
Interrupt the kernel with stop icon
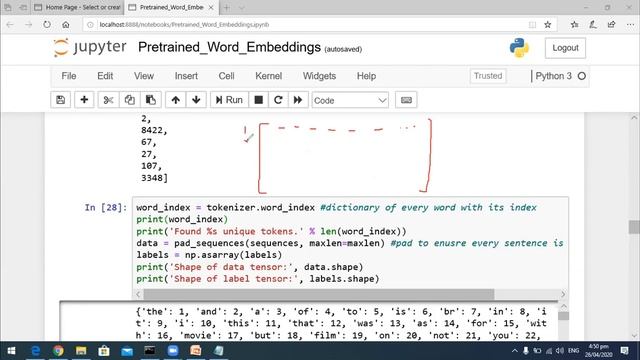258,100
